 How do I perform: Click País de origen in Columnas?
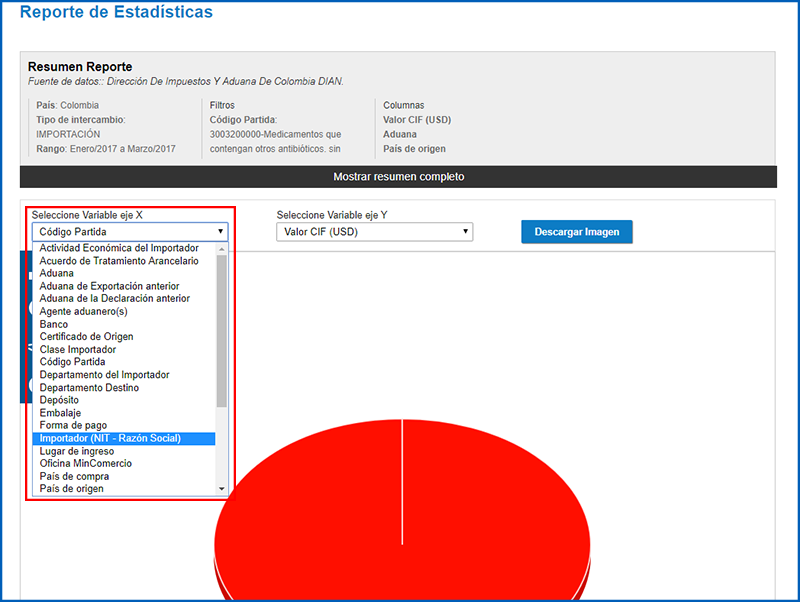[x=414, y=149]
